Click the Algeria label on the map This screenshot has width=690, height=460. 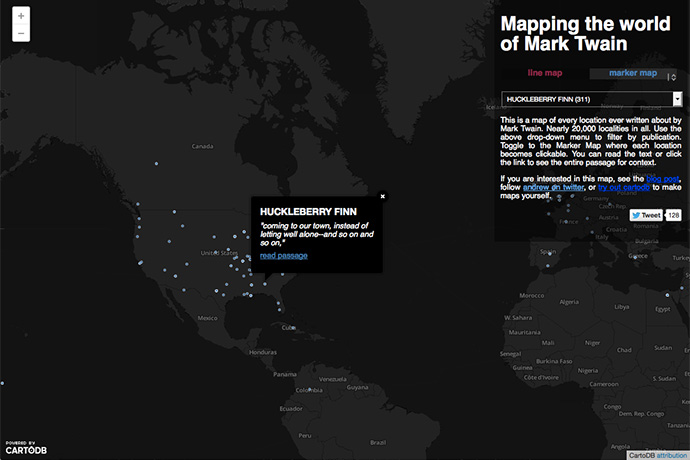pyautogui.click(x=569, y=302)
